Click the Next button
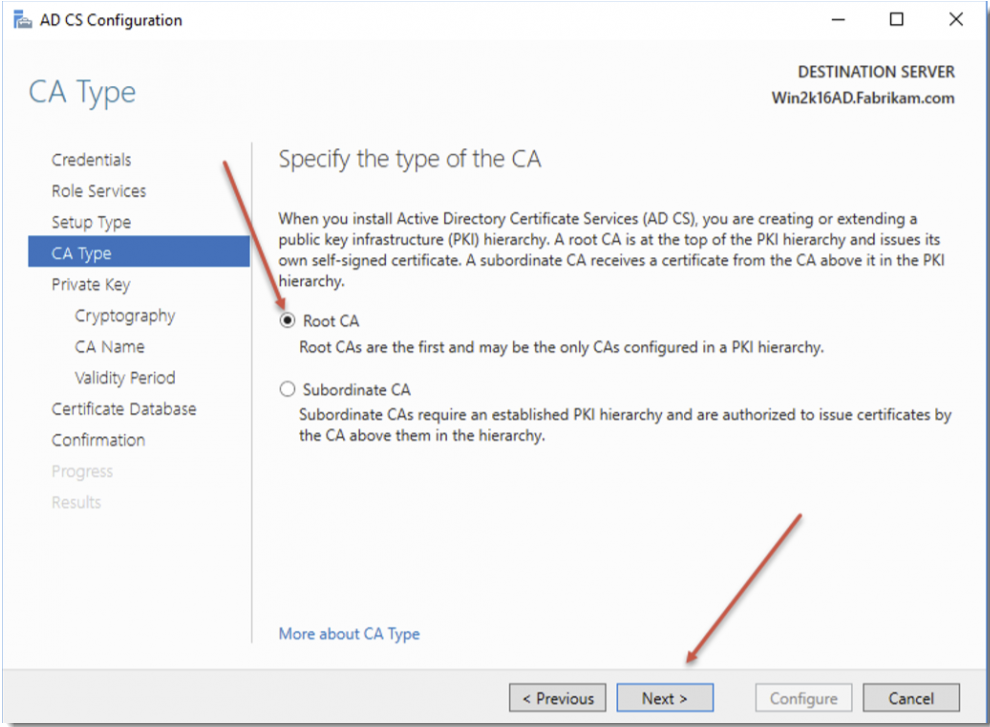 pyautogui.click(x=665, y=698)
